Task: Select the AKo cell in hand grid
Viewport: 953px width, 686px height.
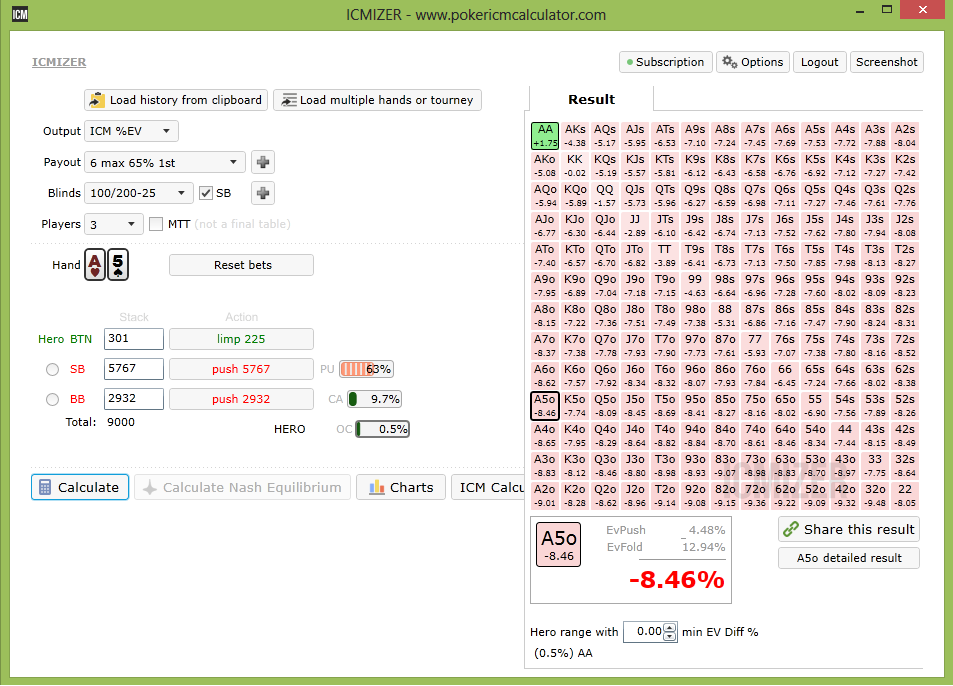Action: 545,165
